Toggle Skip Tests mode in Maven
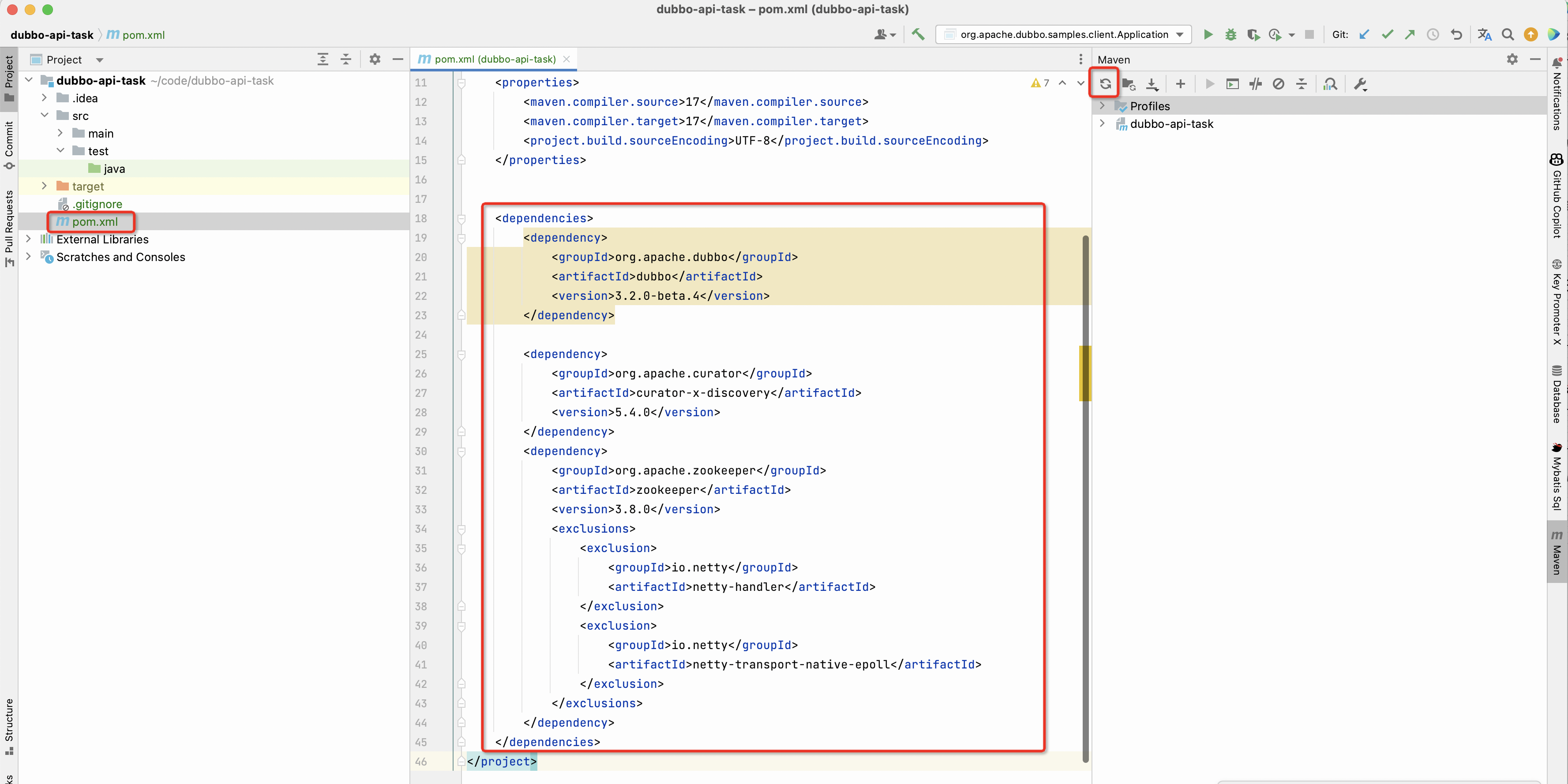 coord(1278,84)
